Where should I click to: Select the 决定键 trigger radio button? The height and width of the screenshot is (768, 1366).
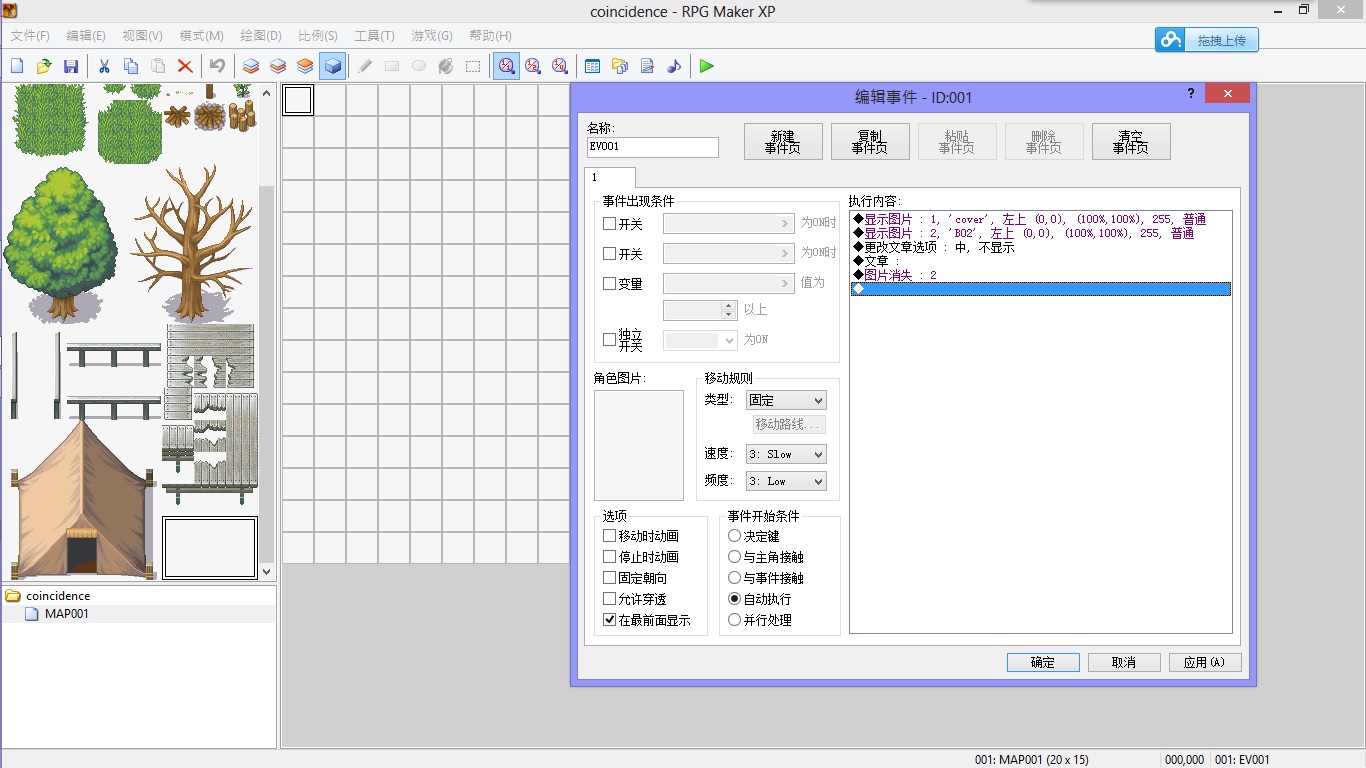click(x=735, y=536)
